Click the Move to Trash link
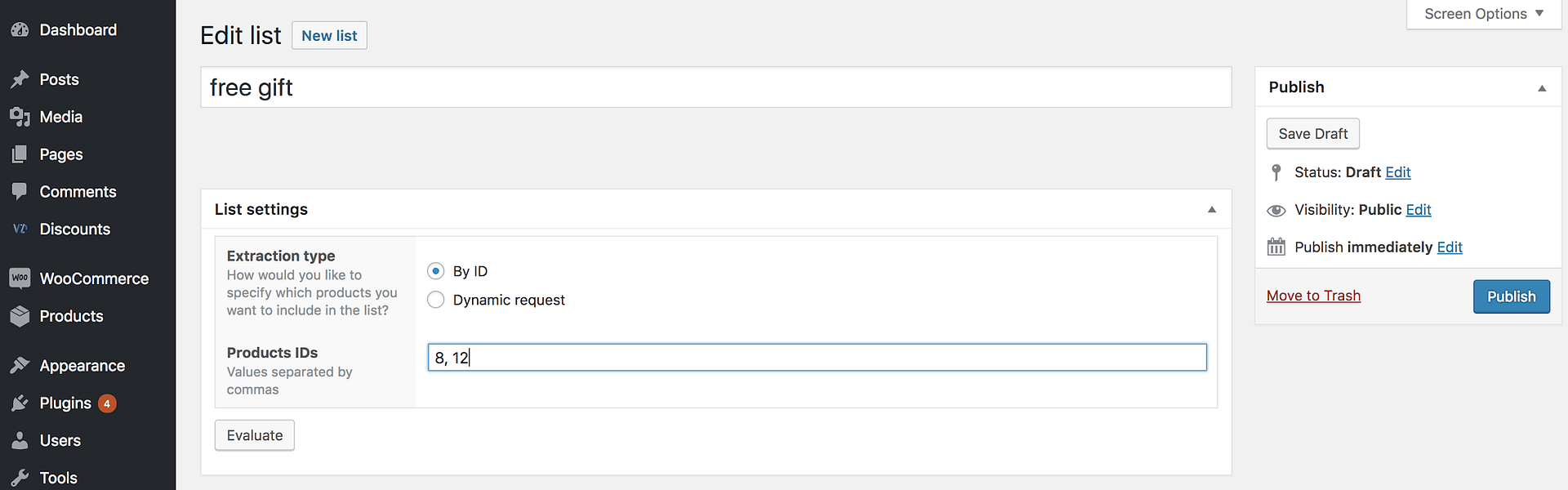The image size is (1568, 490). 1313,296
